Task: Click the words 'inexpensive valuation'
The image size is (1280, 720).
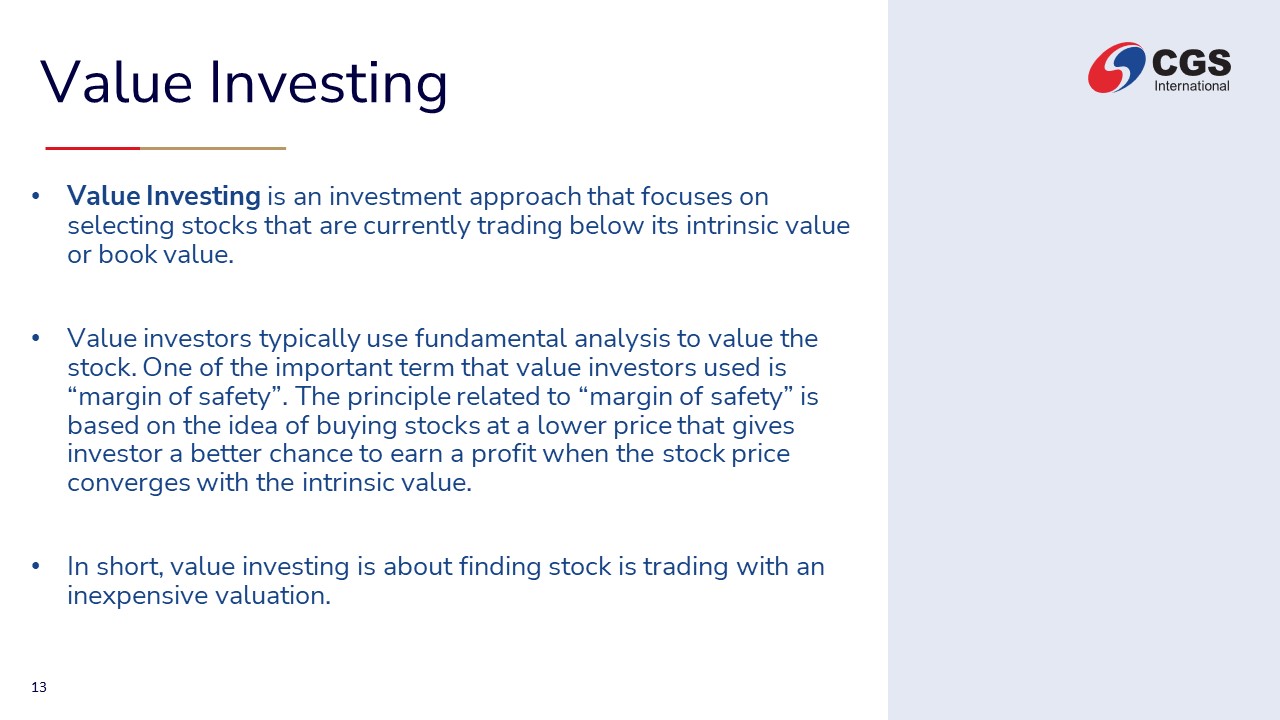Action: 198,596
